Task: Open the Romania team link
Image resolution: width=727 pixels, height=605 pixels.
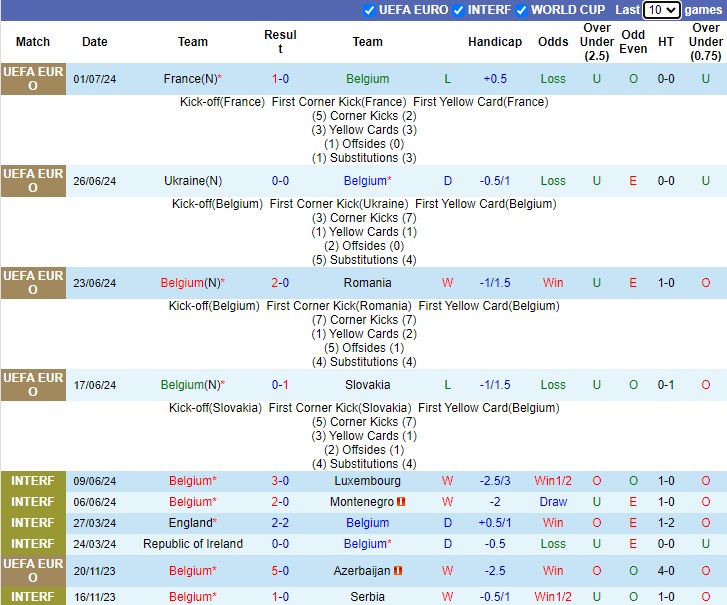Action: click(x=367, y=283)
